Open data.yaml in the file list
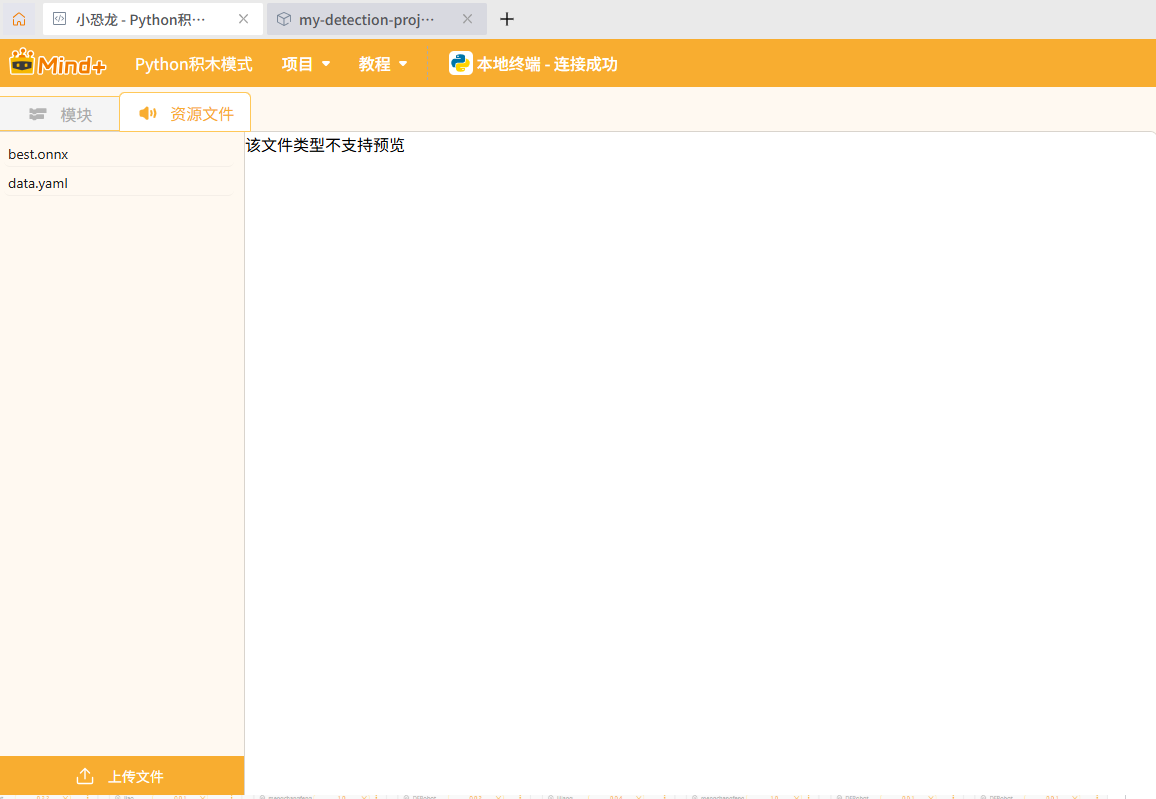 [x=38, y=183]
